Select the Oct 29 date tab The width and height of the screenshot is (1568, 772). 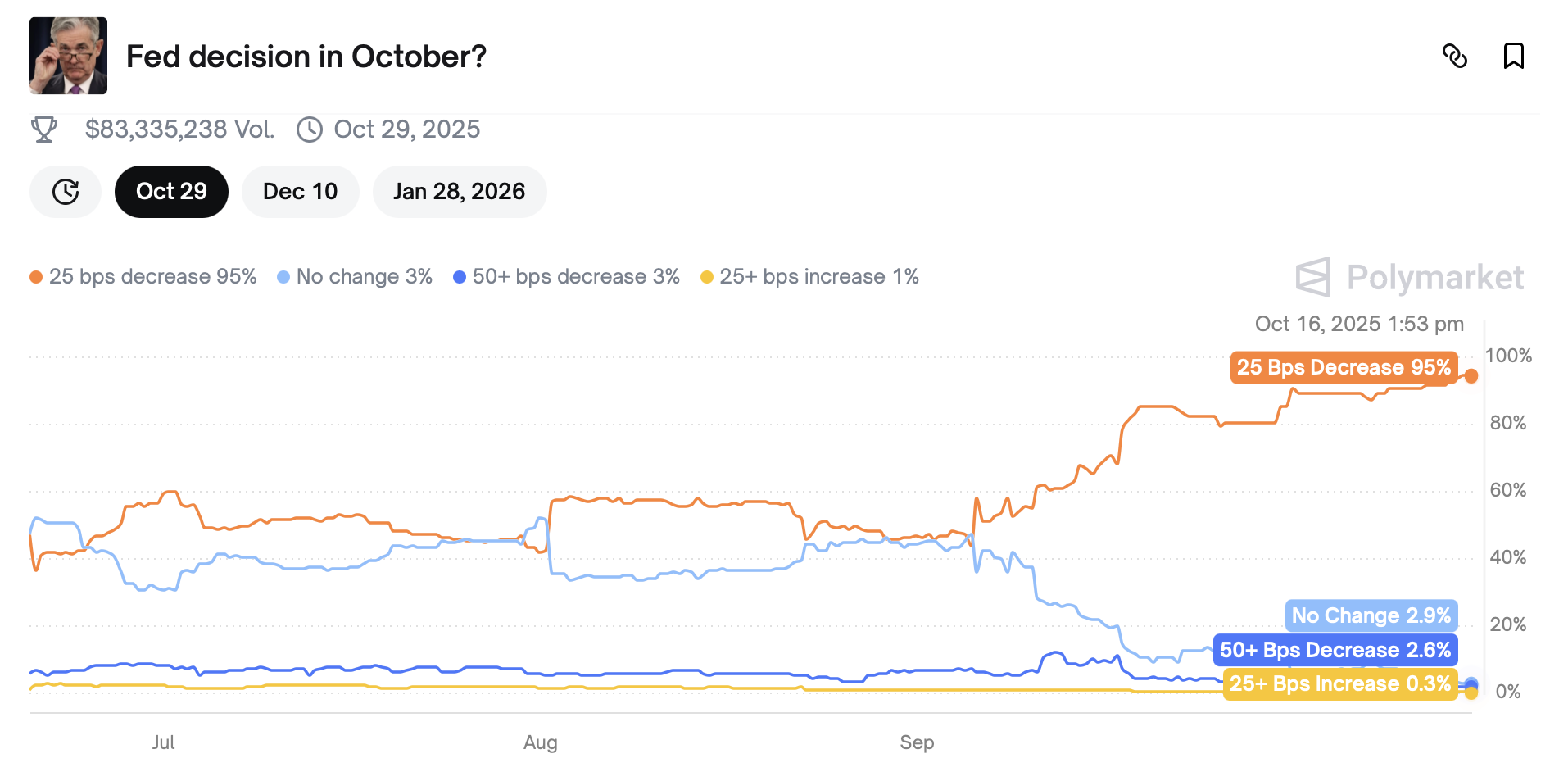pyautogui.click(x=171, y=192)
